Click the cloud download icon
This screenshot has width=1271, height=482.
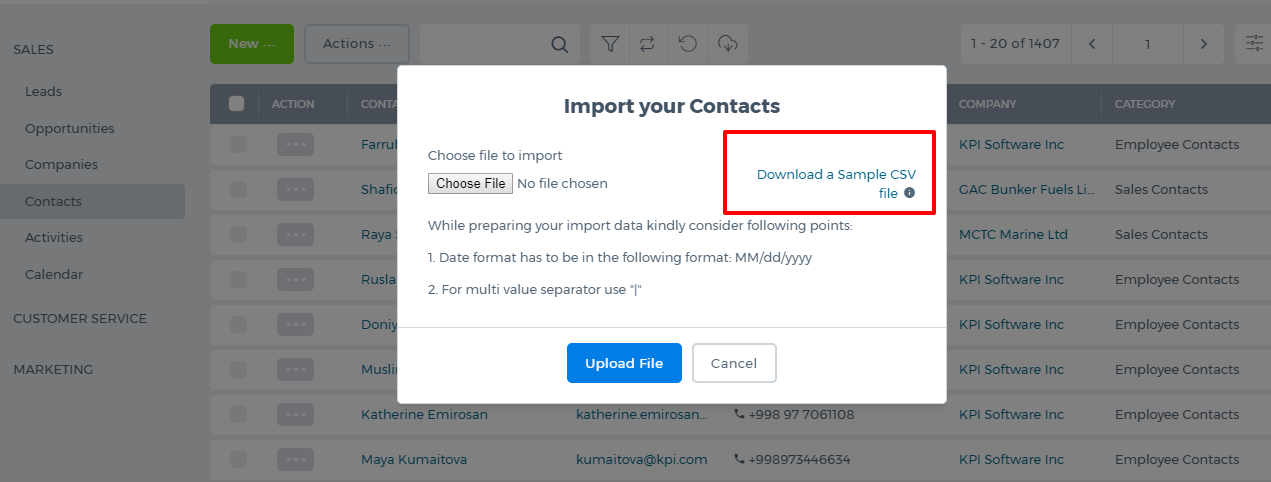tap(727, 44)
